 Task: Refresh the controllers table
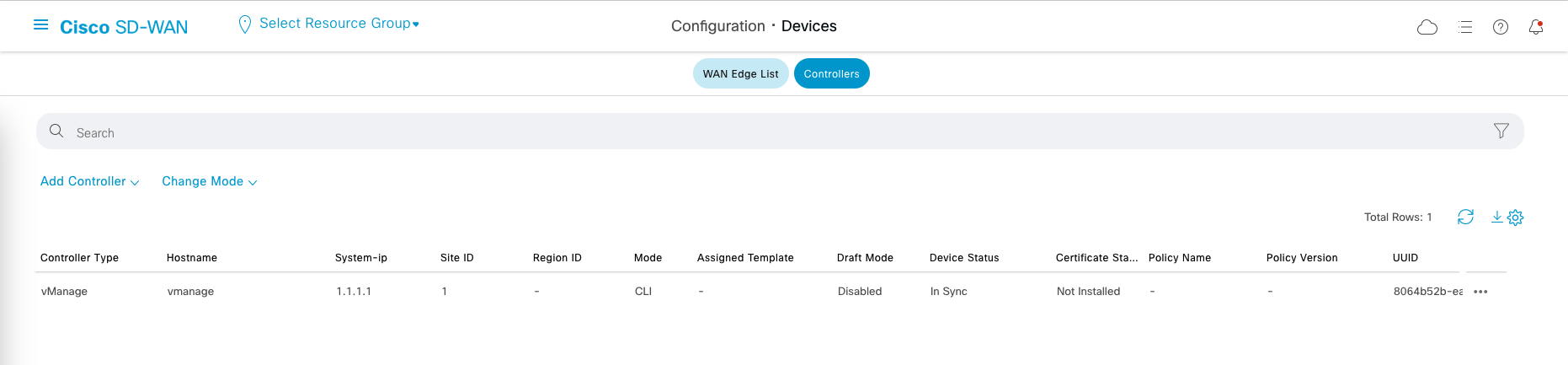pos(1465,217)
